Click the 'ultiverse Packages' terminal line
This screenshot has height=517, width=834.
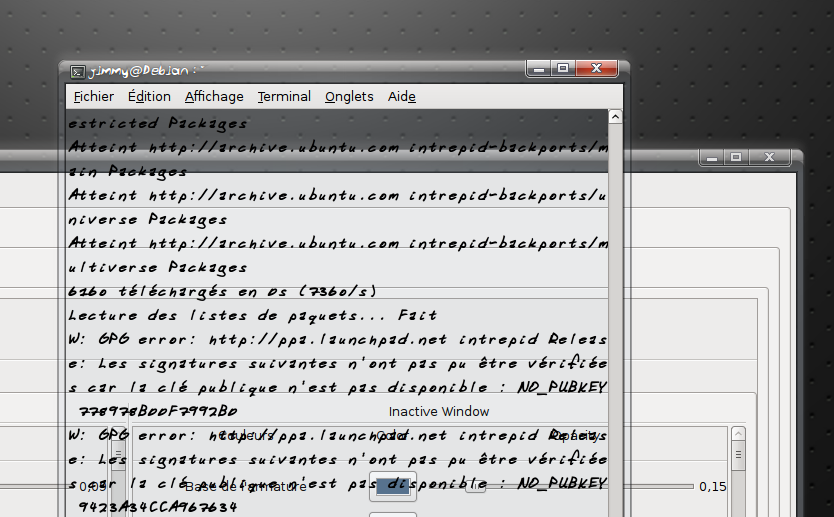pyautogui.click(x=157, y=268)
